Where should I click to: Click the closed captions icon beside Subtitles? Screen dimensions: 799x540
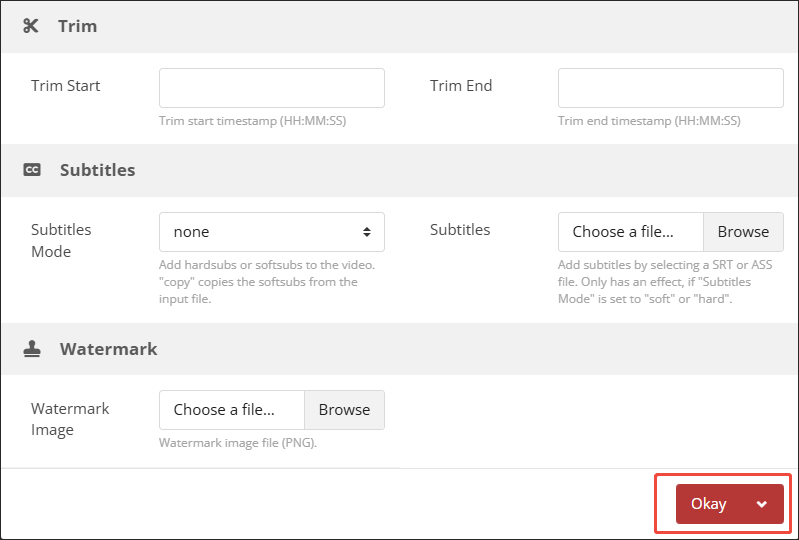point(32,170)
